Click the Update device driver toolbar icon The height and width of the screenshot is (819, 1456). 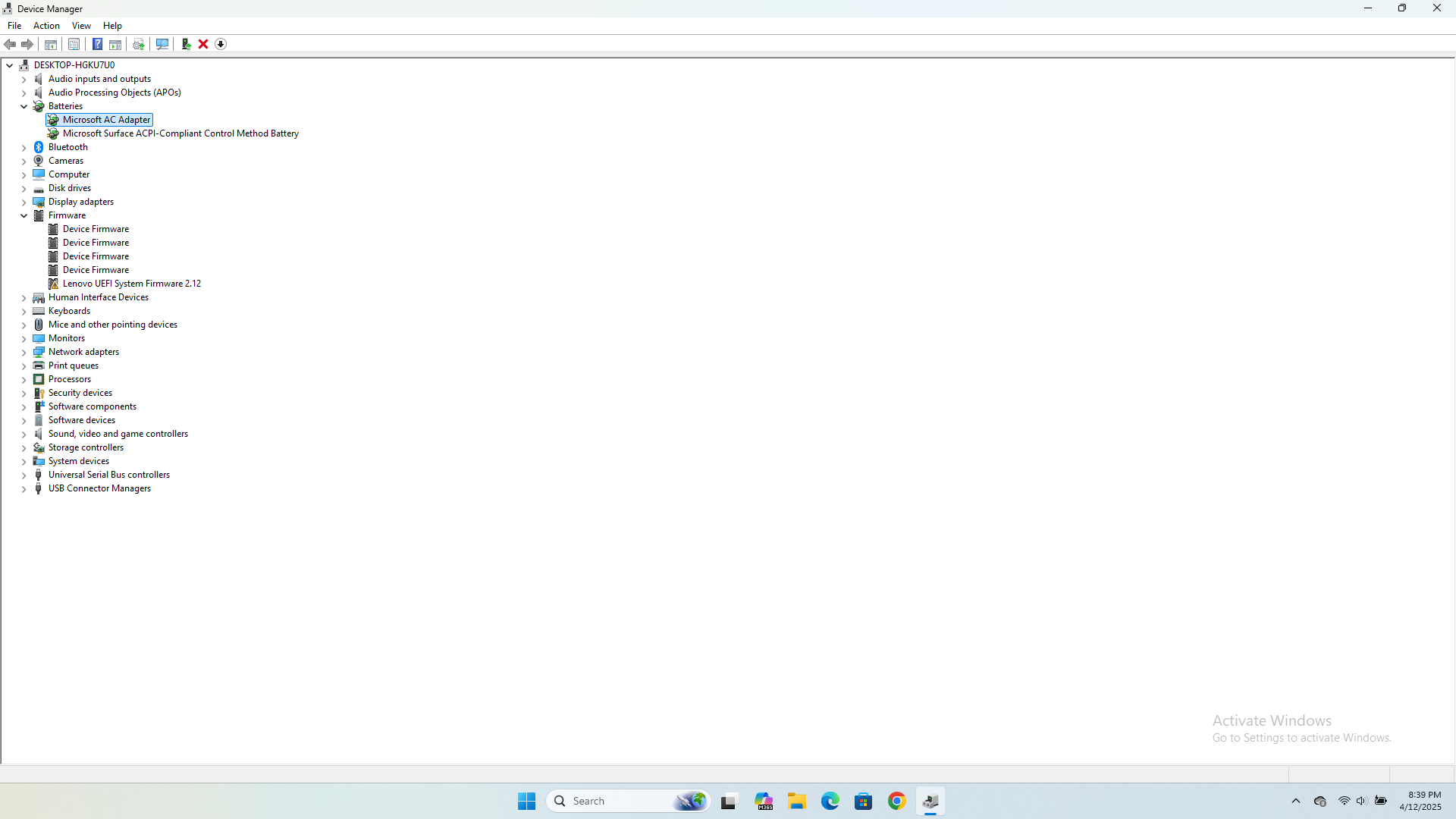186,44
